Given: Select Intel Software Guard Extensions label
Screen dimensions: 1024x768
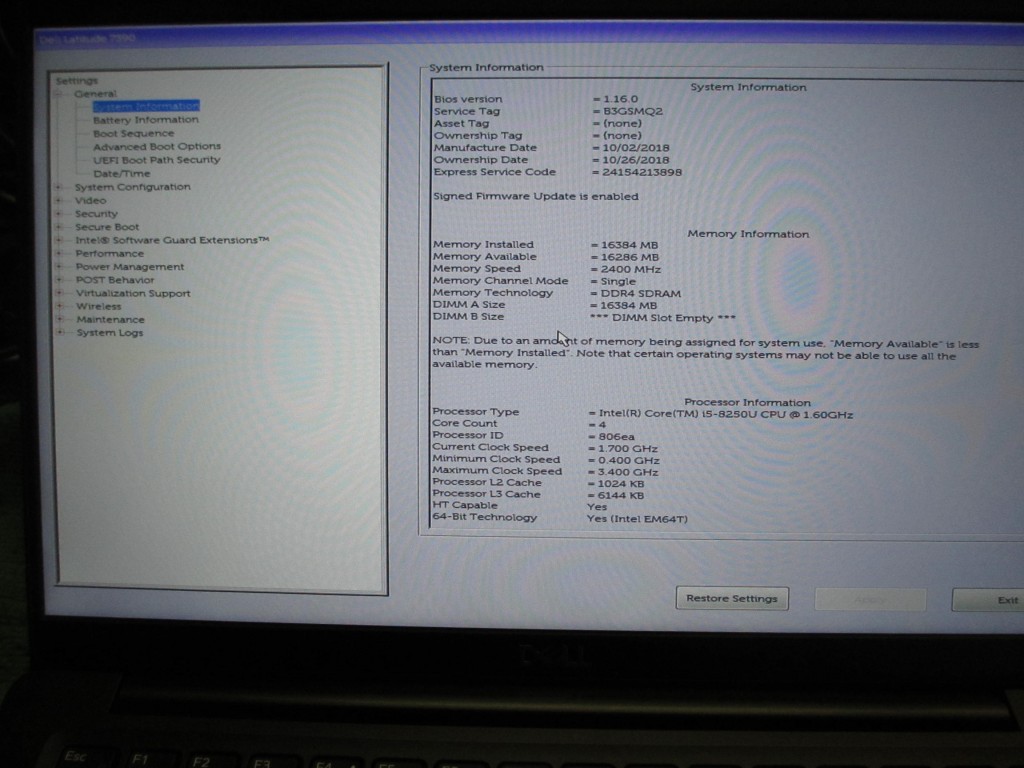Looking at the screenshot, I should (x=172, y=240).
